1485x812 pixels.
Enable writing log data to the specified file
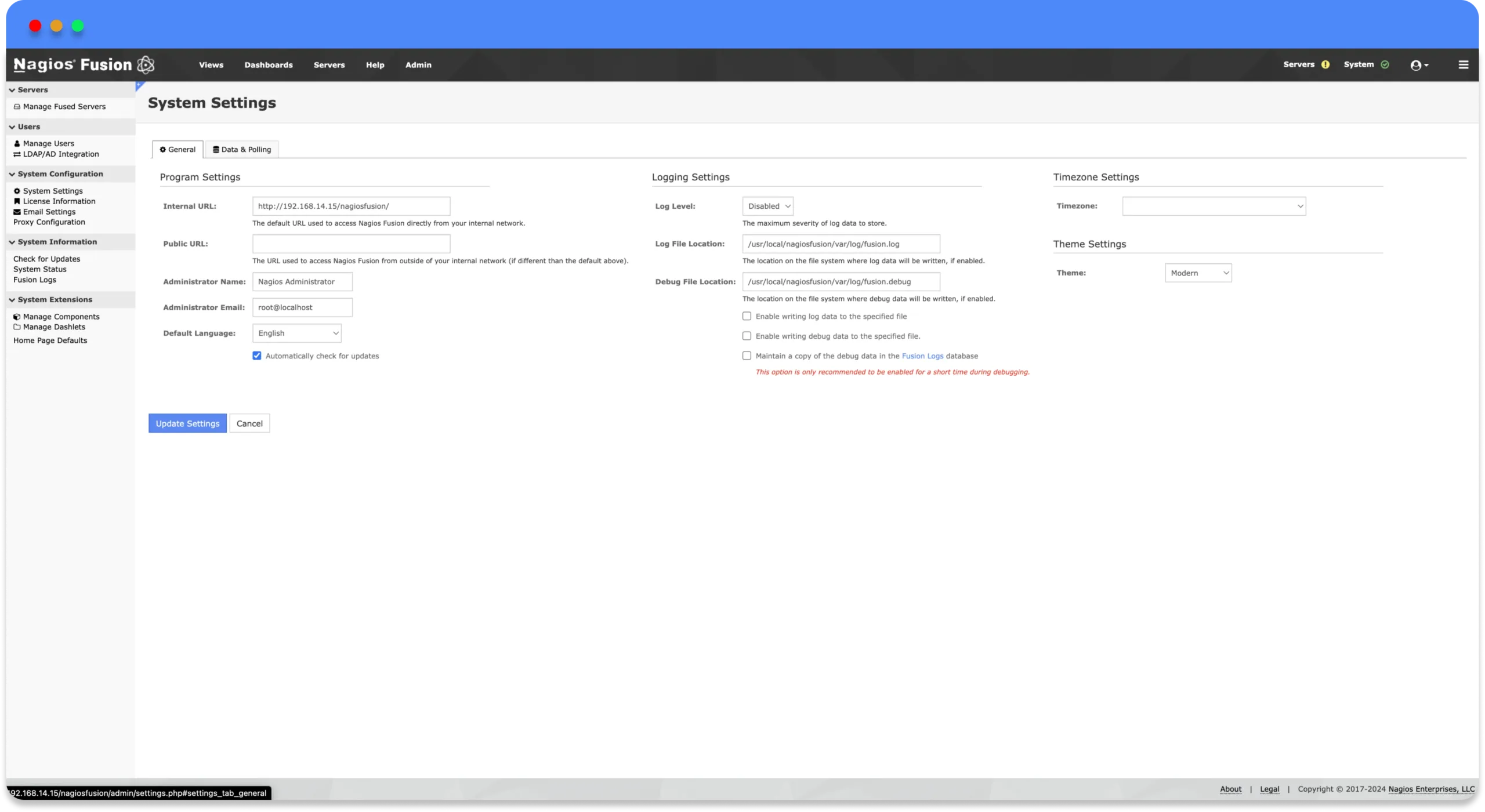(747, 316)
